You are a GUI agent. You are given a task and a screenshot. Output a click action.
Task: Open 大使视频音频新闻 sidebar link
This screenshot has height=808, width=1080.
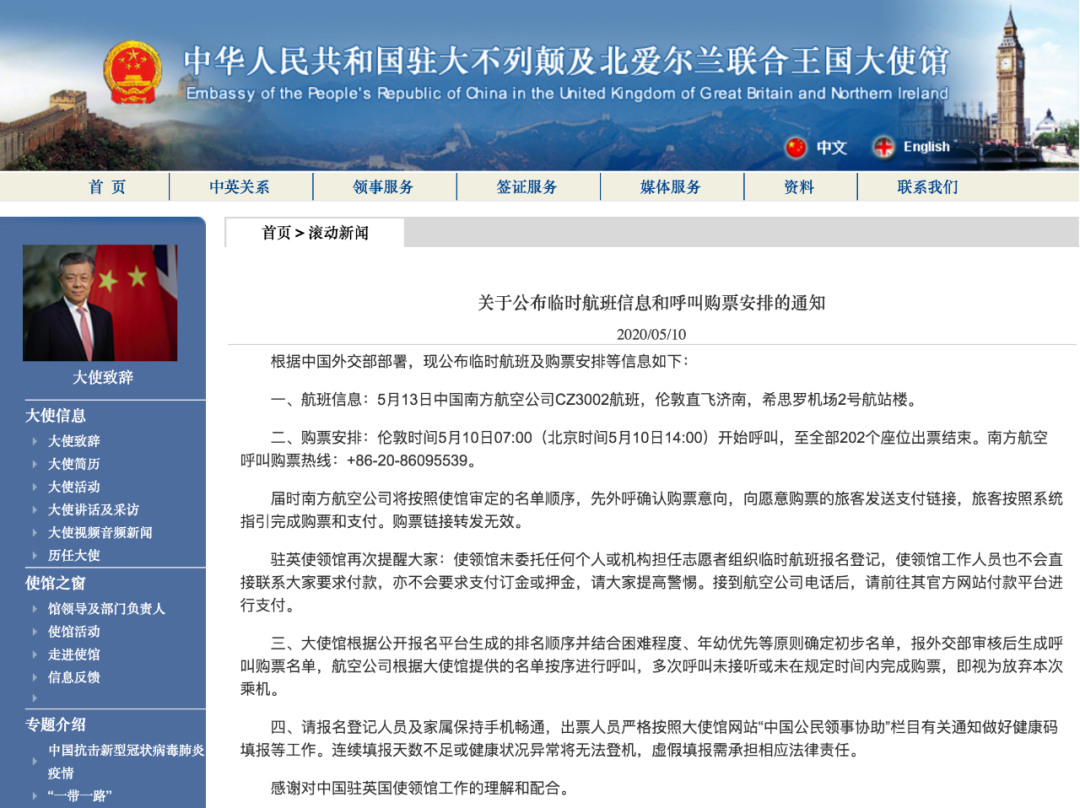pos(100,532)
